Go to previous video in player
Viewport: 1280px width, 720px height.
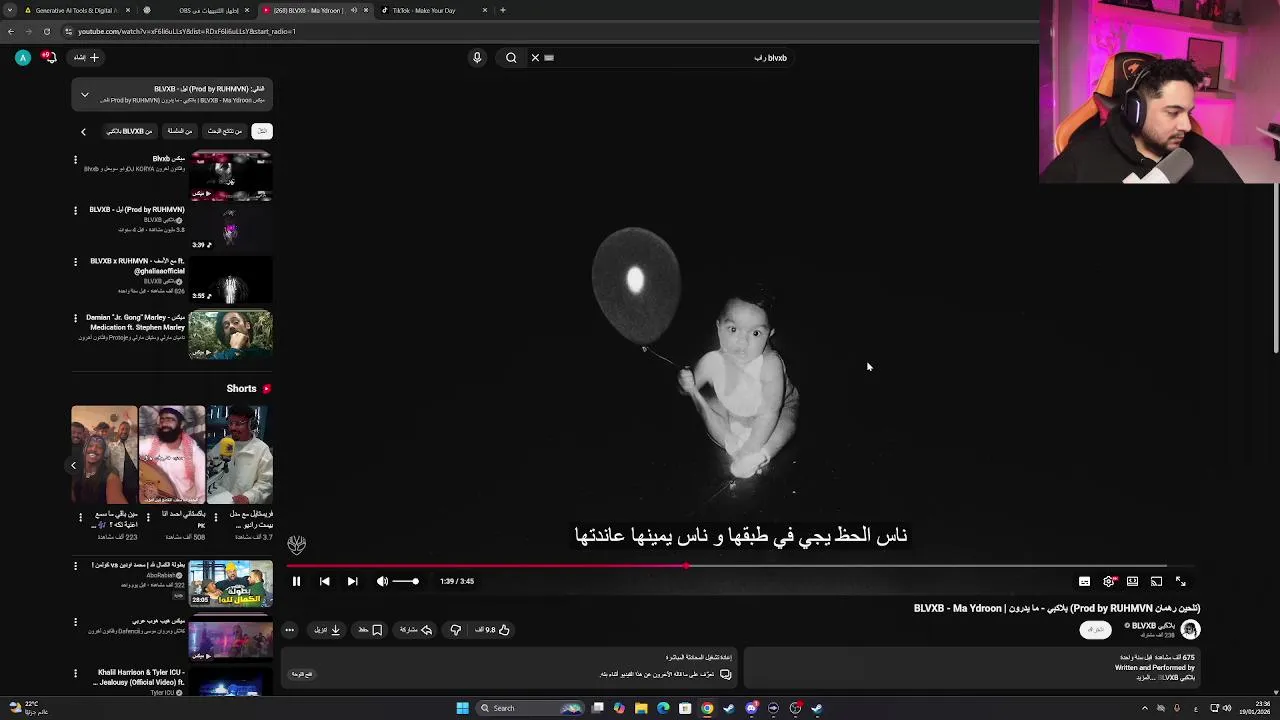point(324,581)
